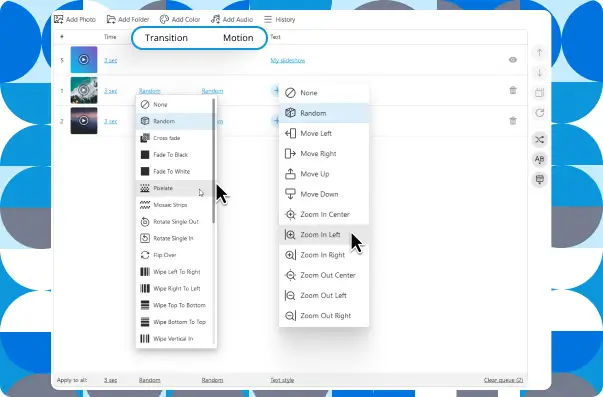The height and width of the screenshot is (397, 603).
Task: Select Zoom In Right motion
Action: click(x=324, y=255)
